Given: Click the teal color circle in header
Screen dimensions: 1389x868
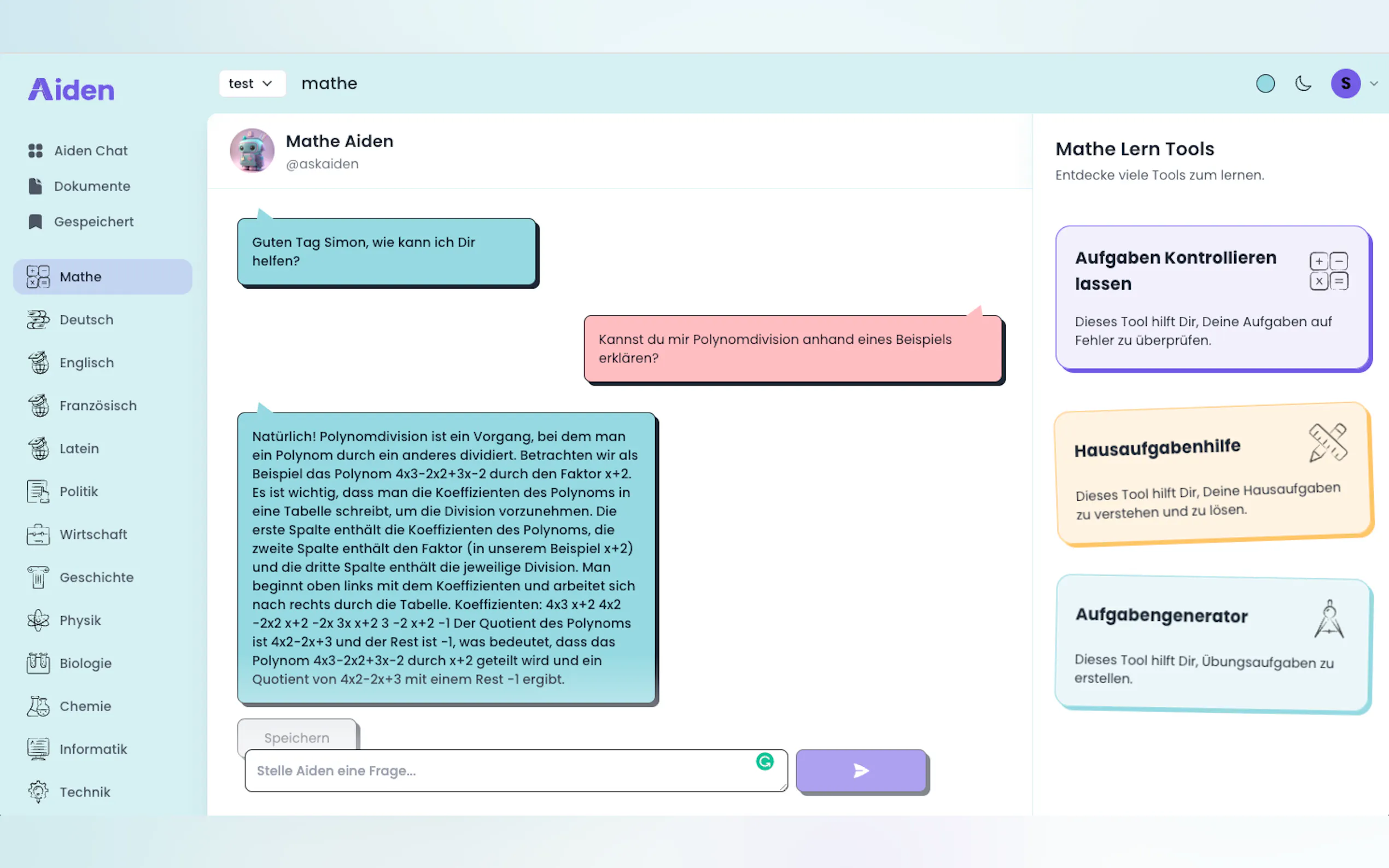Looking at the screenshot, I should tap(1265, 84).
